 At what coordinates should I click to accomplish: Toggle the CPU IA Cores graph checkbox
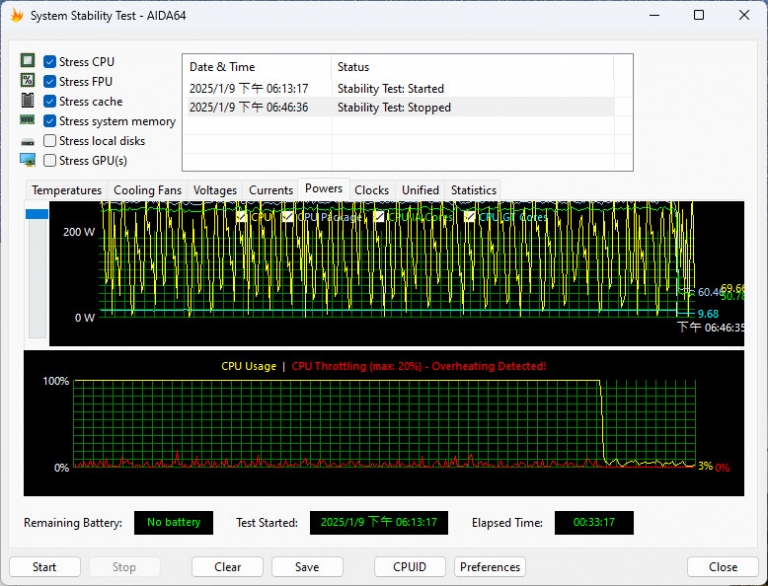pyautogui.click(x=379, y=217)
